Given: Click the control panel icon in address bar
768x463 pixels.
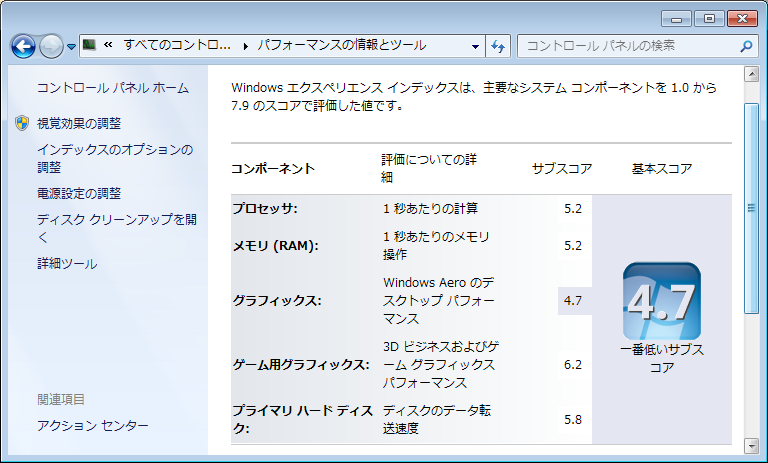Looking at the screenshot, I should click(x=89, y=46).
